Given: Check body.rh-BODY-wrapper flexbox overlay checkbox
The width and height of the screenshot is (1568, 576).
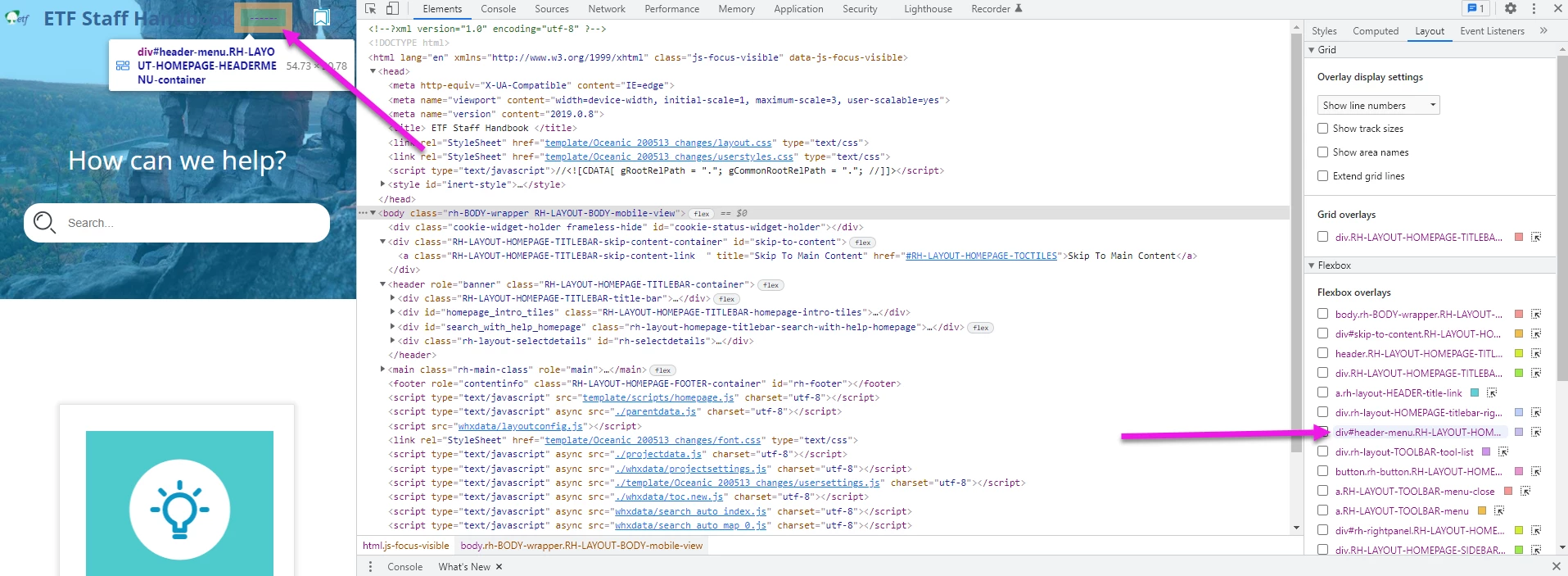Looking at the screenshot, I should point(1322,314).
